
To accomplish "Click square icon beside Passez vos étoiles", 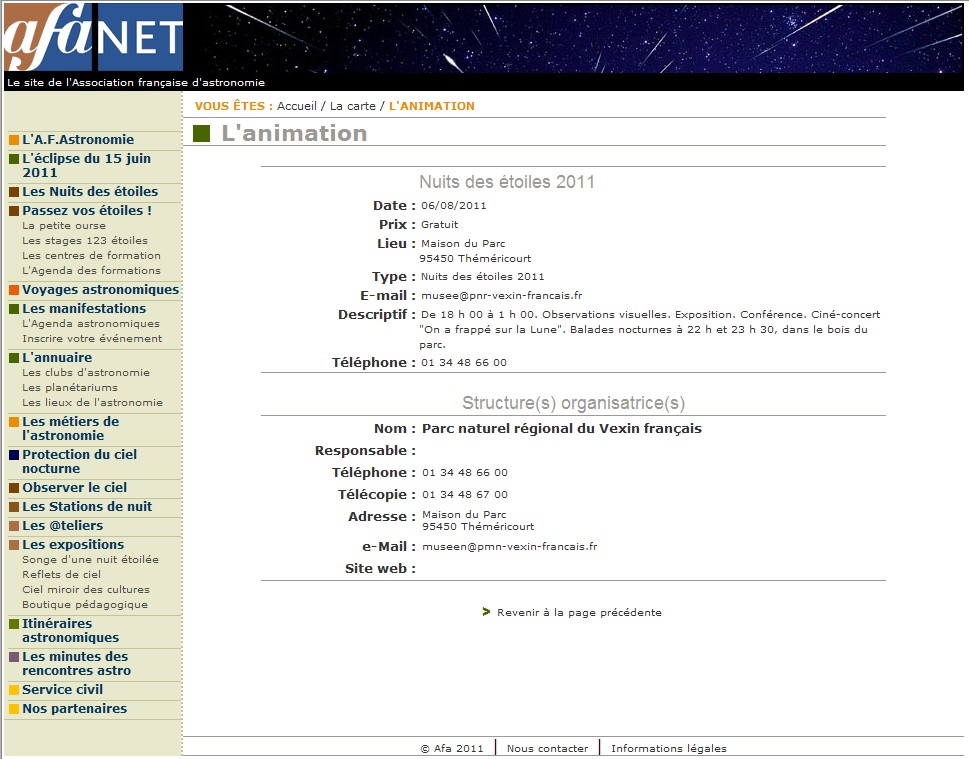I will (x=14, y=211).
